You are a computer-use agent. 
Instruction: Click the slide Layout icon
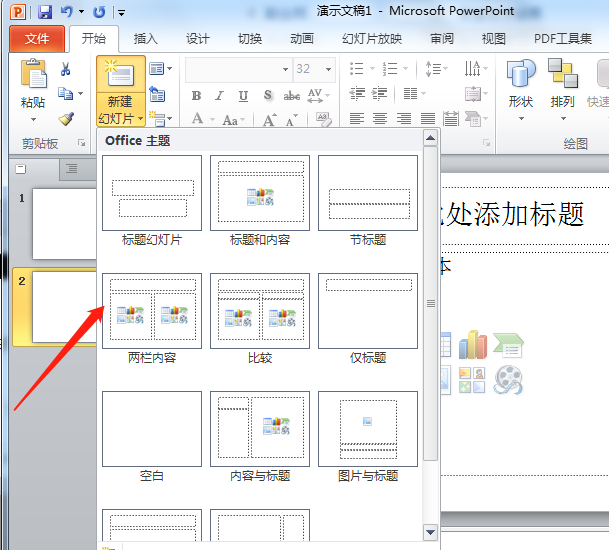157,69
